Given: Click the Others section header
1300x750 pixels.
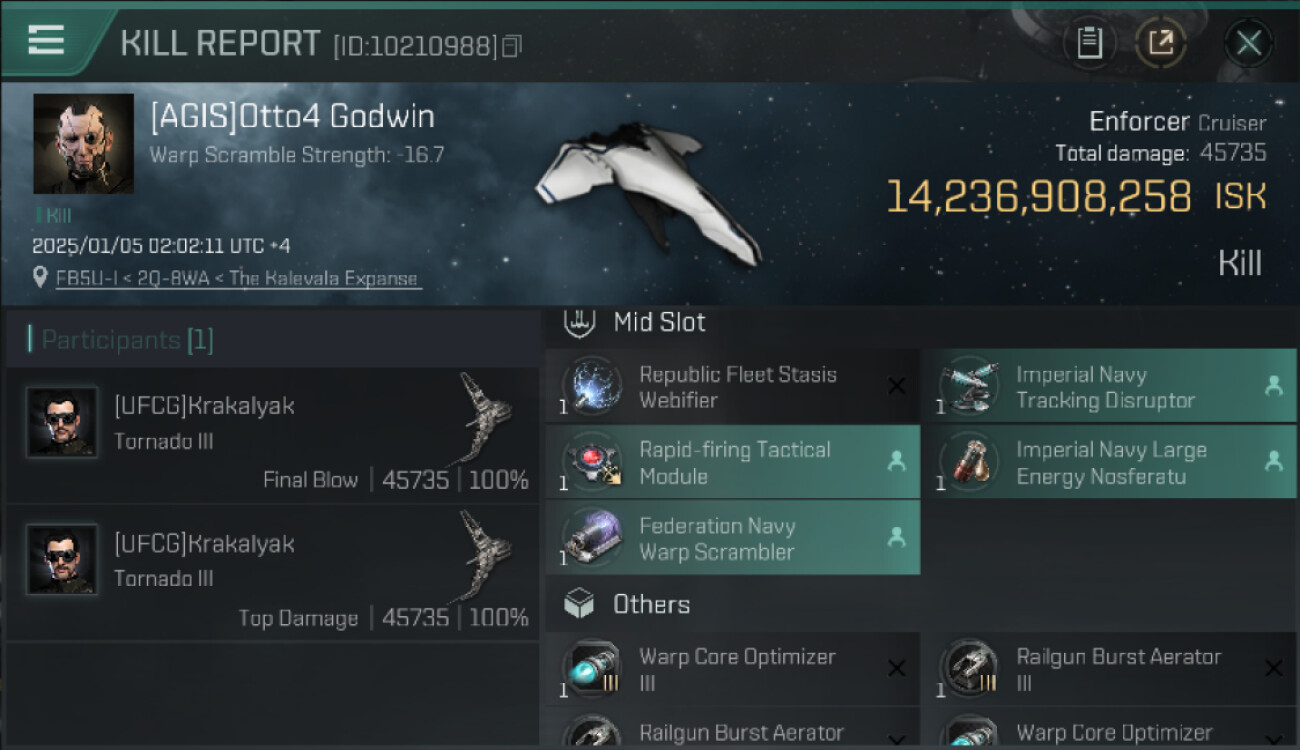Looking at the screenshot, I should [650, 604].
